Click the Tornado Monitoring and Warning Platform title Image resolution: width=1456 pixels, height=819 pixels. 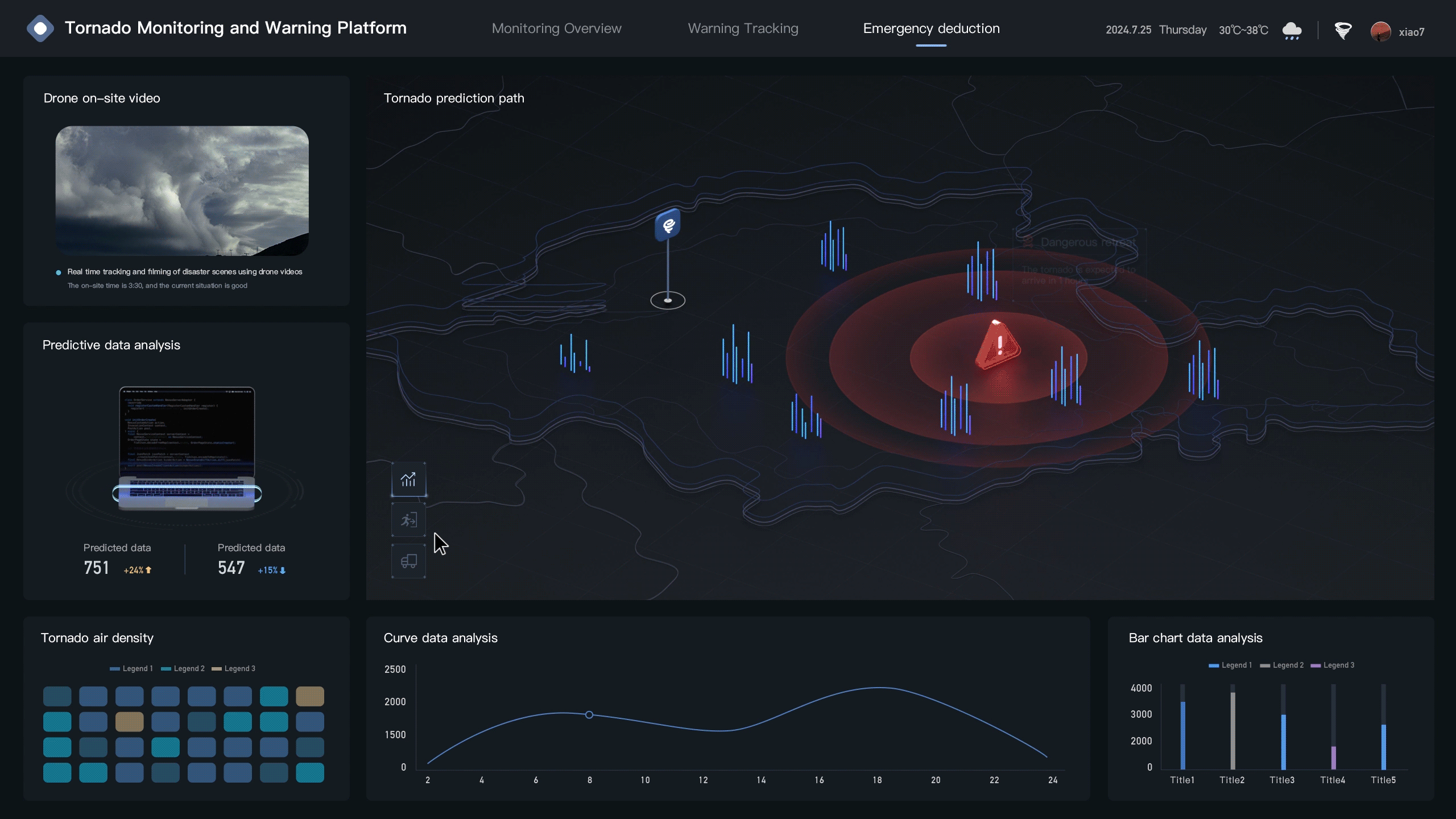(x=235, y=28)
